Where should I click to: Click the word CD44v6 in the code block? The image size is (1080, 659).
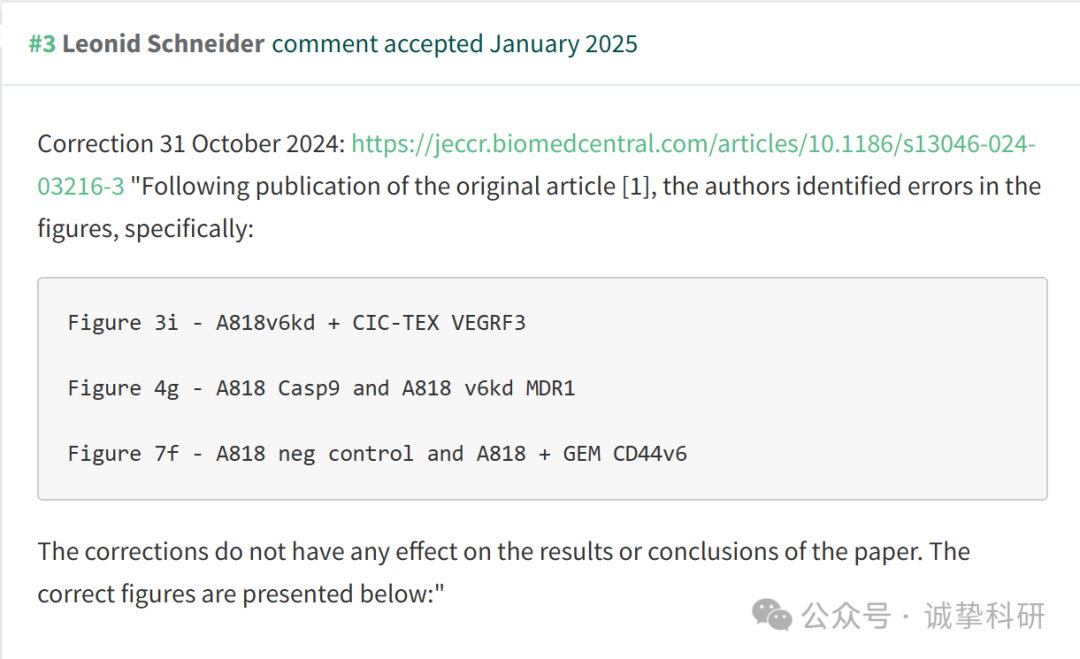tap(650, 454)
